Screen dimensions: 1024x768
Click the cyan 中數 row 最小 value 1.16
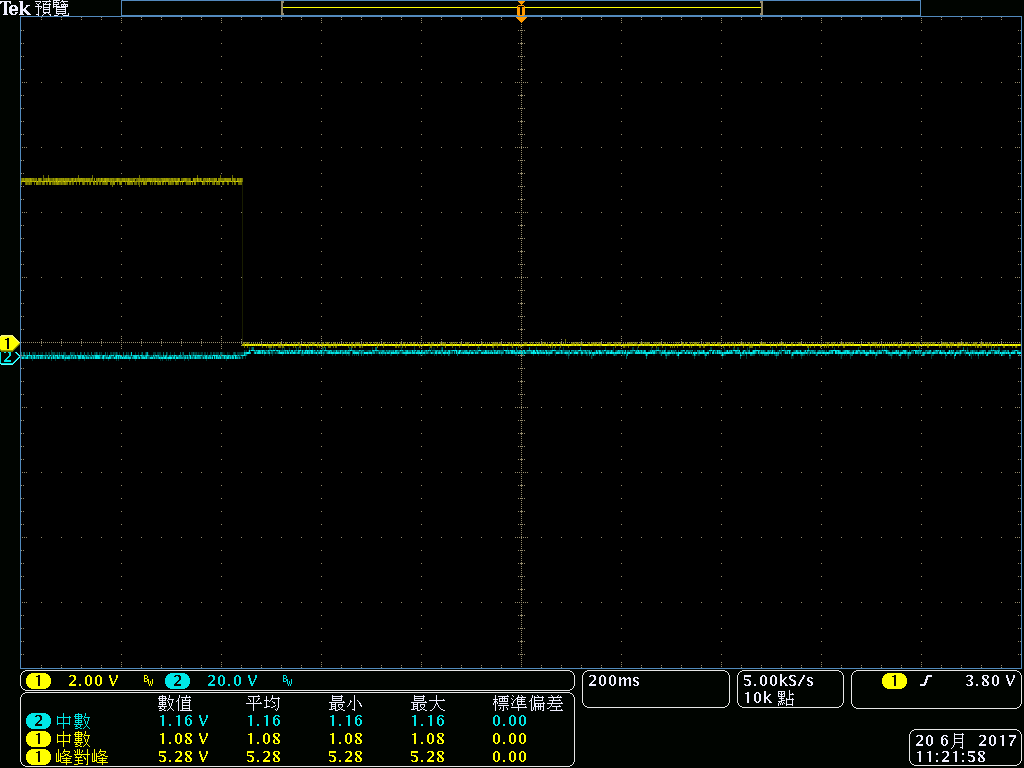[x=346, y=721]
